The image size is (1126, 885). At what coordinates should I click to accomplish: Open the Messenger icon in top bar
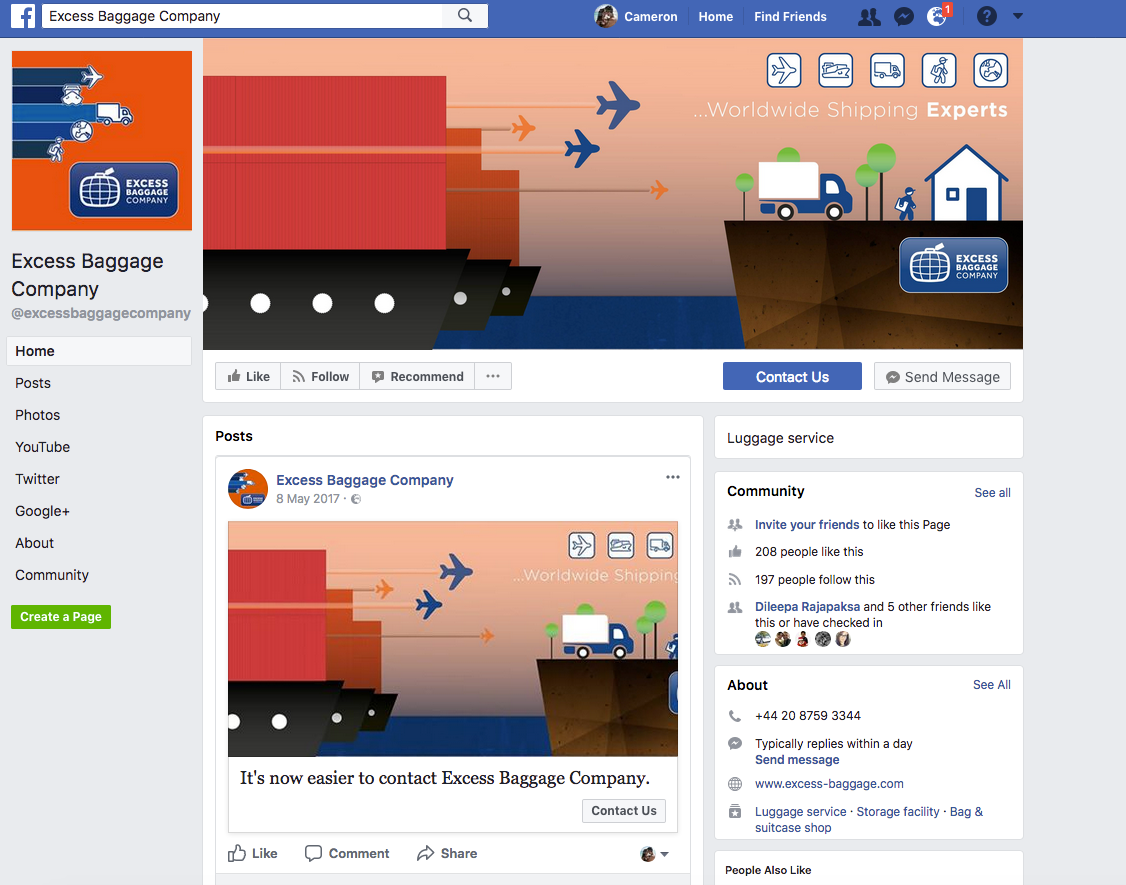tap(903, 17)
